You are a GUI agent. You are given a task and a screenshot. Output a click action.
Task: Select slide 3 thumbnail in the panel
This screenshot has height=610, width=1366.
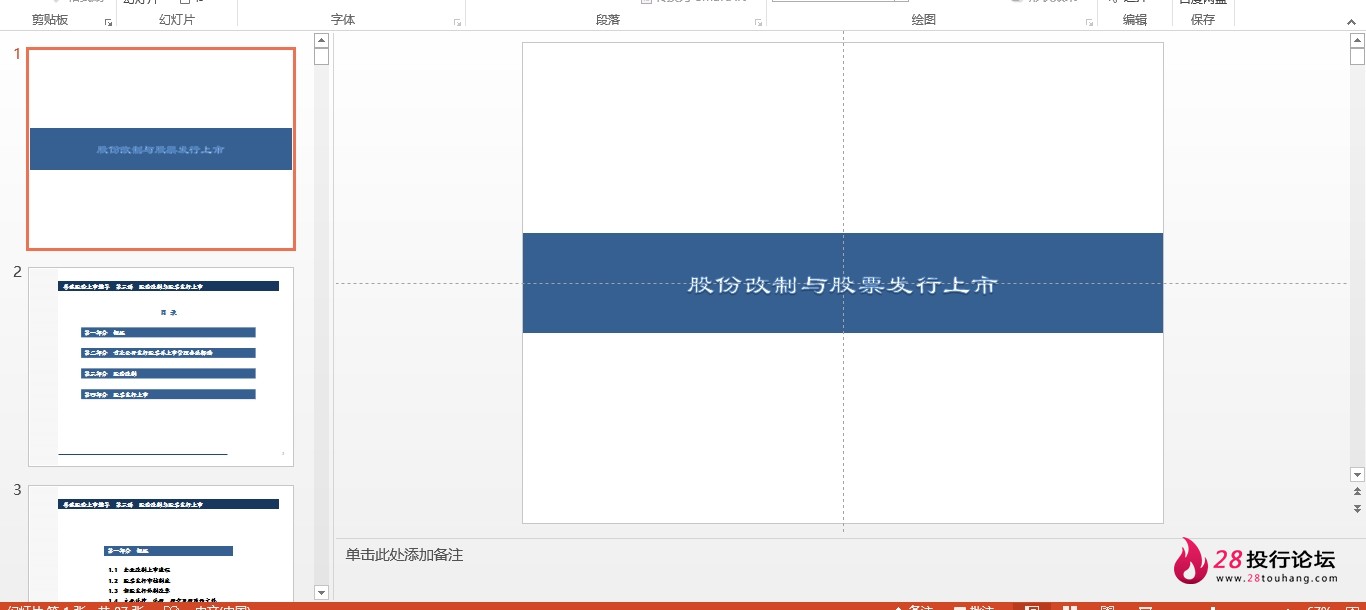(161, 542)
